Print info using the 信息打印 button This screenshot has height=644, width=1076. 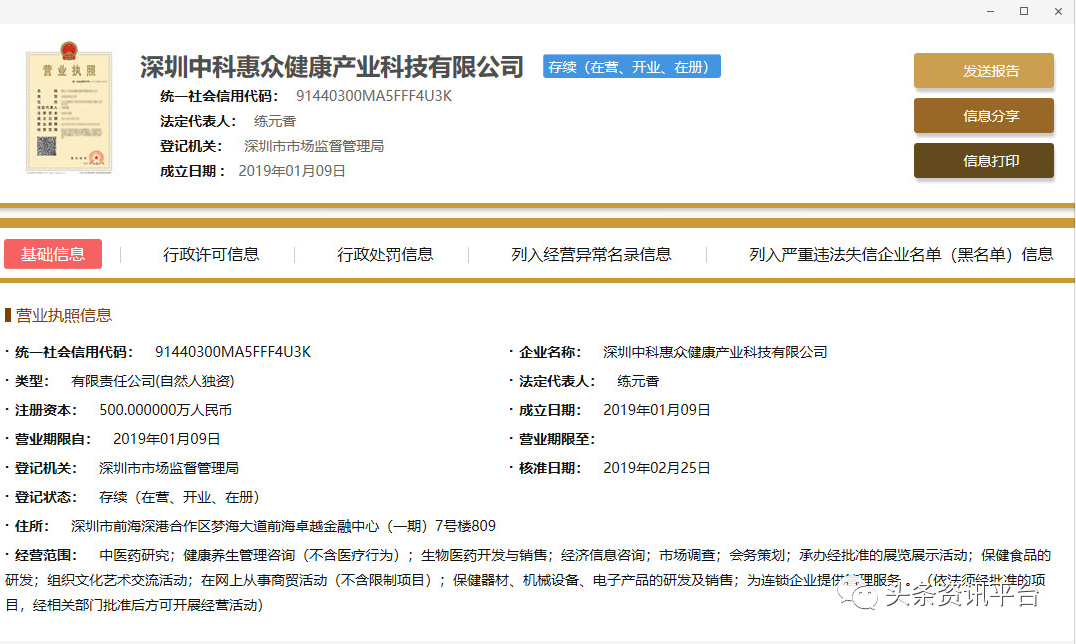pos(983,161)
